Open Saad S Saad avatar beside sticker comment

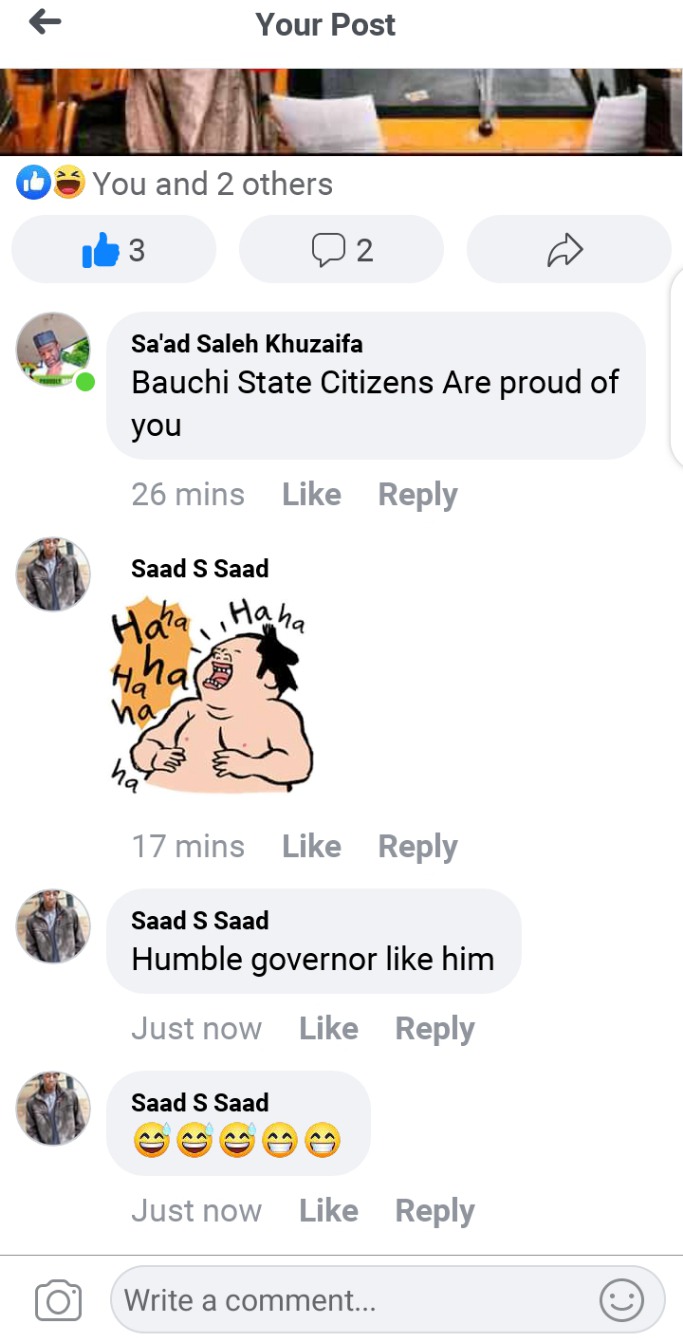(x=54, y=574)
